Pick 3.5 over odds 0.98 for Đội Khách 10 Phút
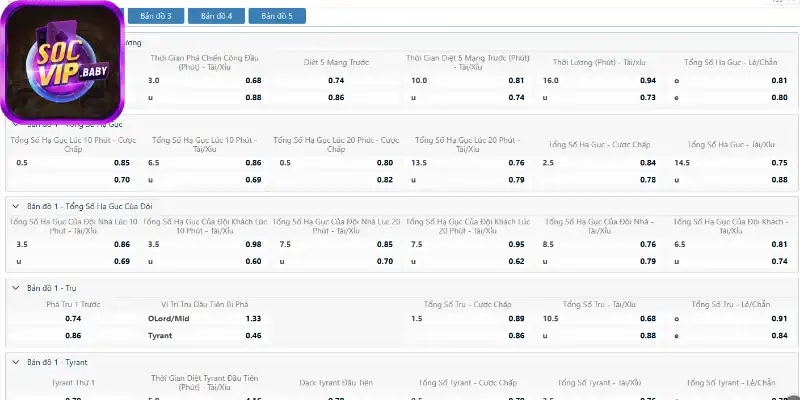Screen dimensions: 800x400 (205, 243)
